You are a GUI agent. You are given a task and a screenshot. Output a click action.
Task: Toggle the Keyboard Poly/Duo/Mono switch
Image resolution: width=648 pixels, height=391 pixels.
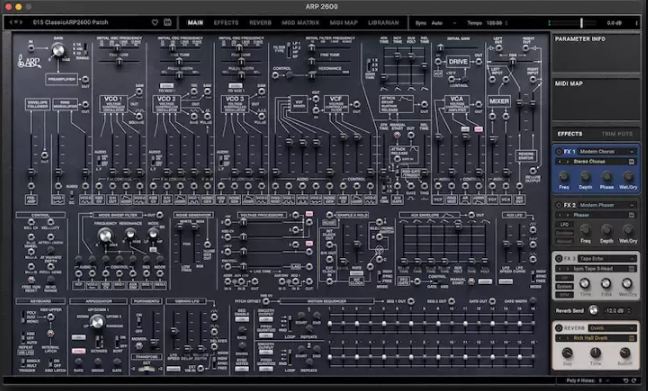(x=23, y=317)
